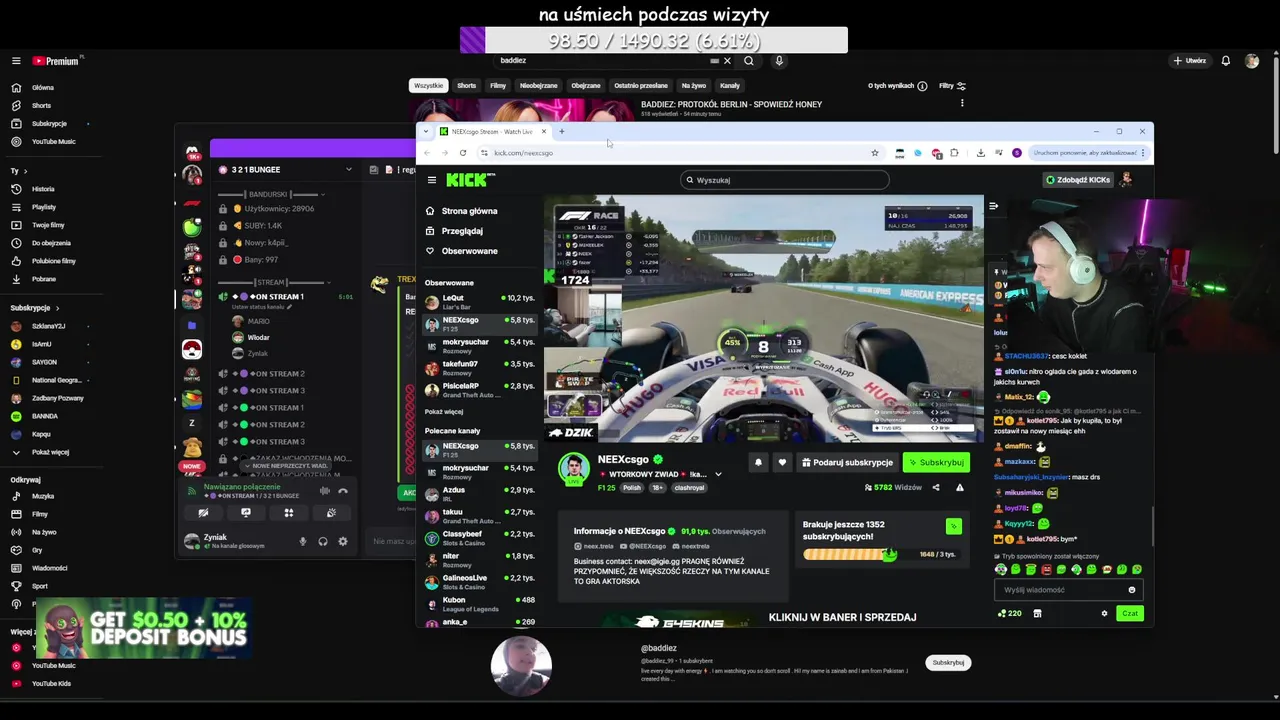Toggle Discord noise suppression icon
Screen dimensions: 1280x720
point(324,491)
